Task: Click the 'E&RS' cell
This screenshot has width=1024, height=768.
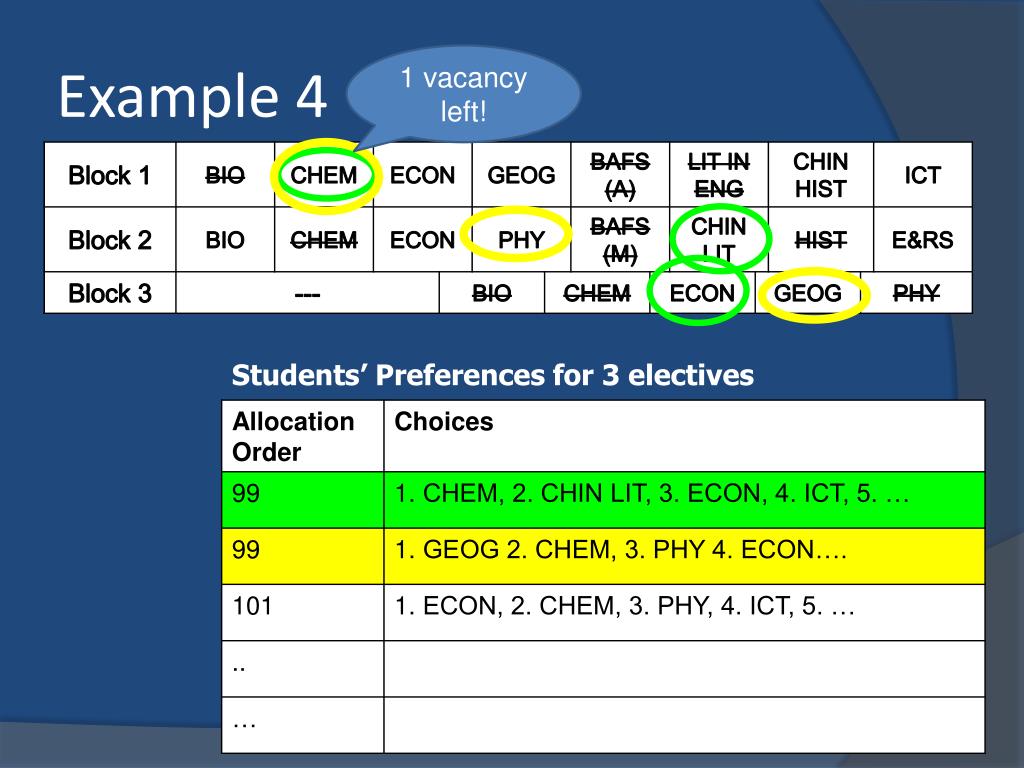Action: [x=922, y=240]
